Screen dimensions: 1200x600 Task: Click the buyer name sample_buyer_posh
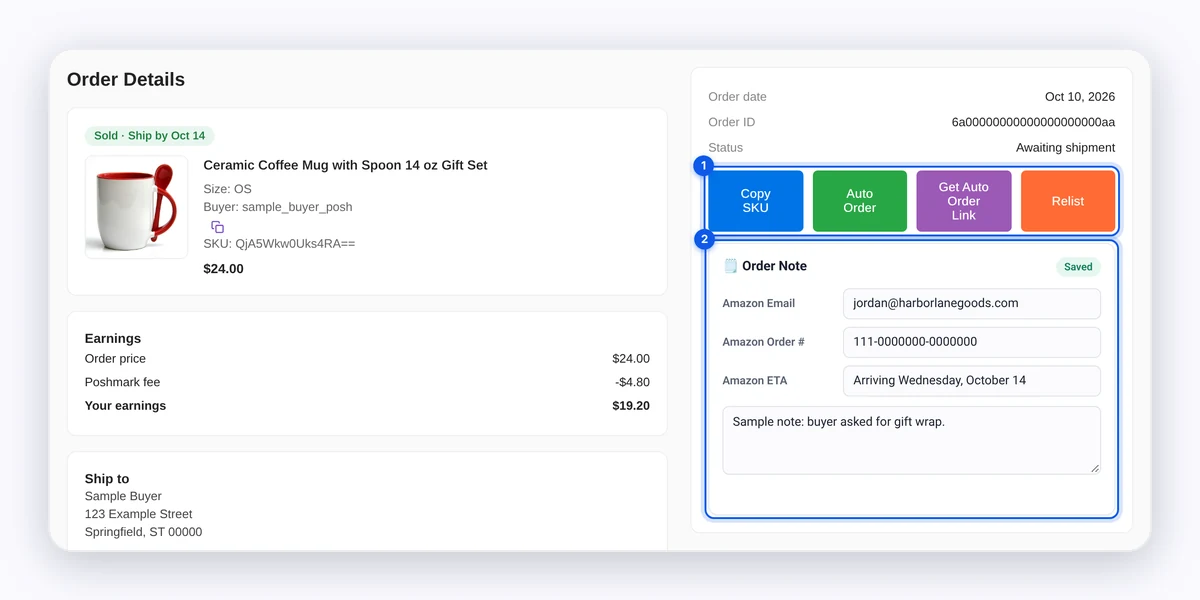[x=297, y=207]
